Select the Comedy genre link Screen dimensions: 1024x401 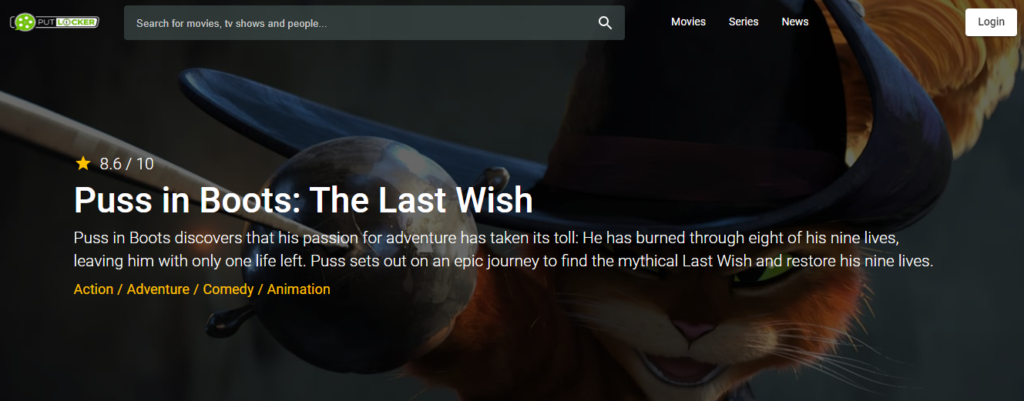click(x=228, y=289)
